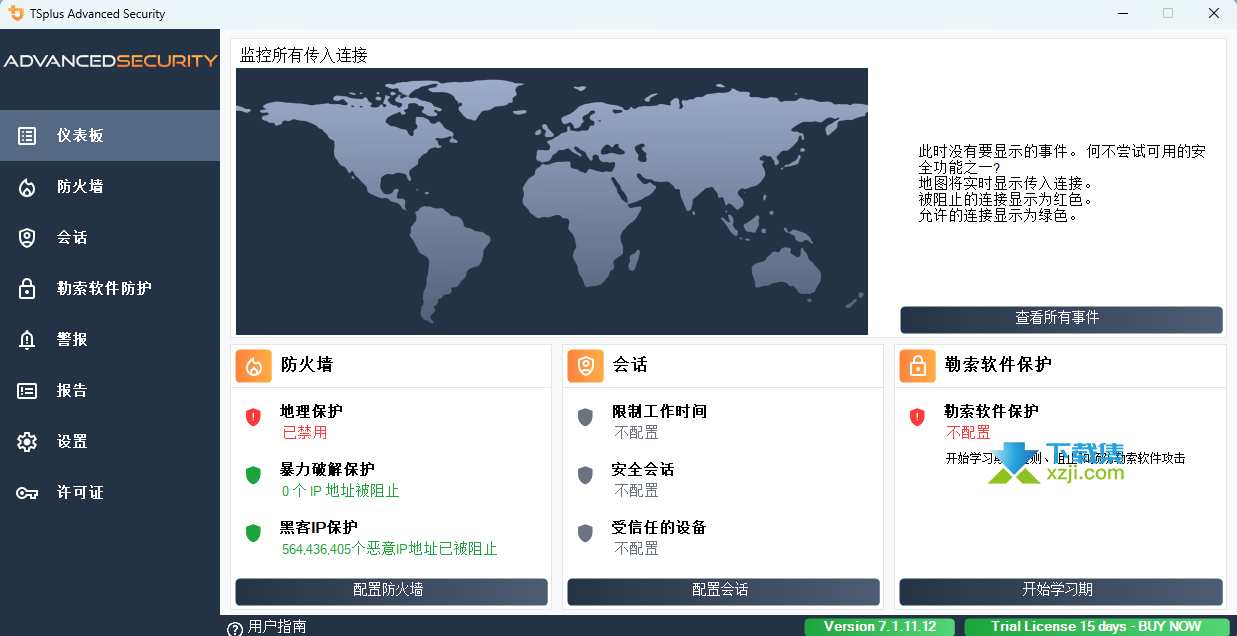The height and width of the screenshot is (636, 1237).
Task: Open the 会话 sidebar menu item
Action: (110, 237)
